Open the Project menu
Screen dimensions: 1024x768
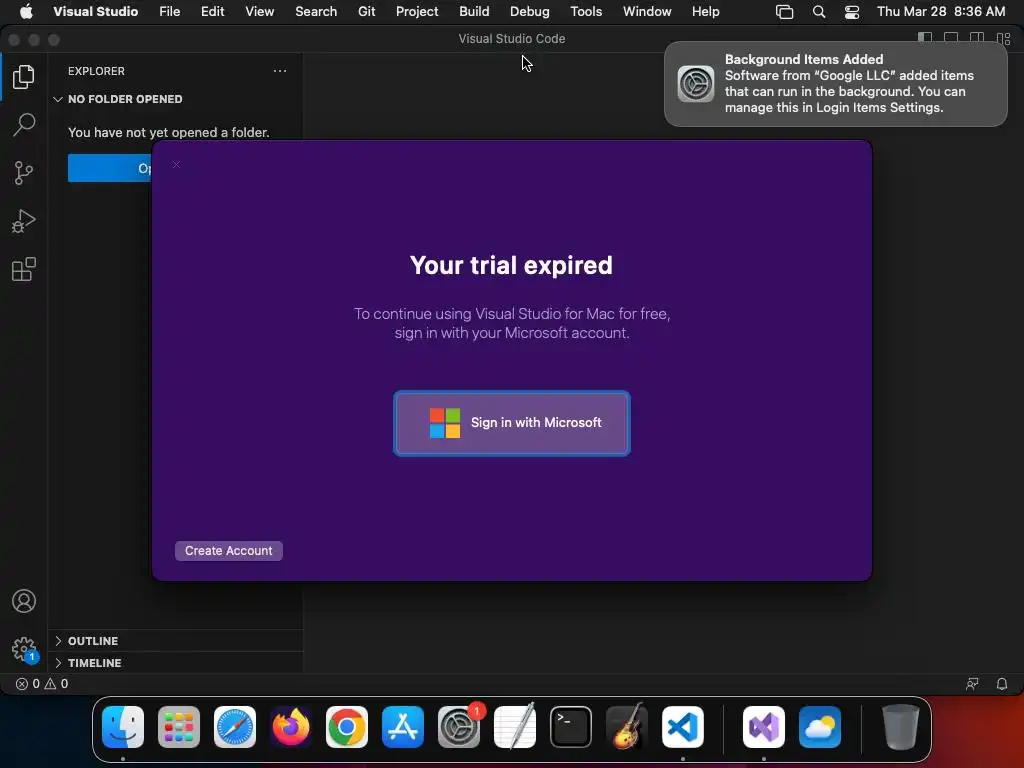click(x=417, y=12)
